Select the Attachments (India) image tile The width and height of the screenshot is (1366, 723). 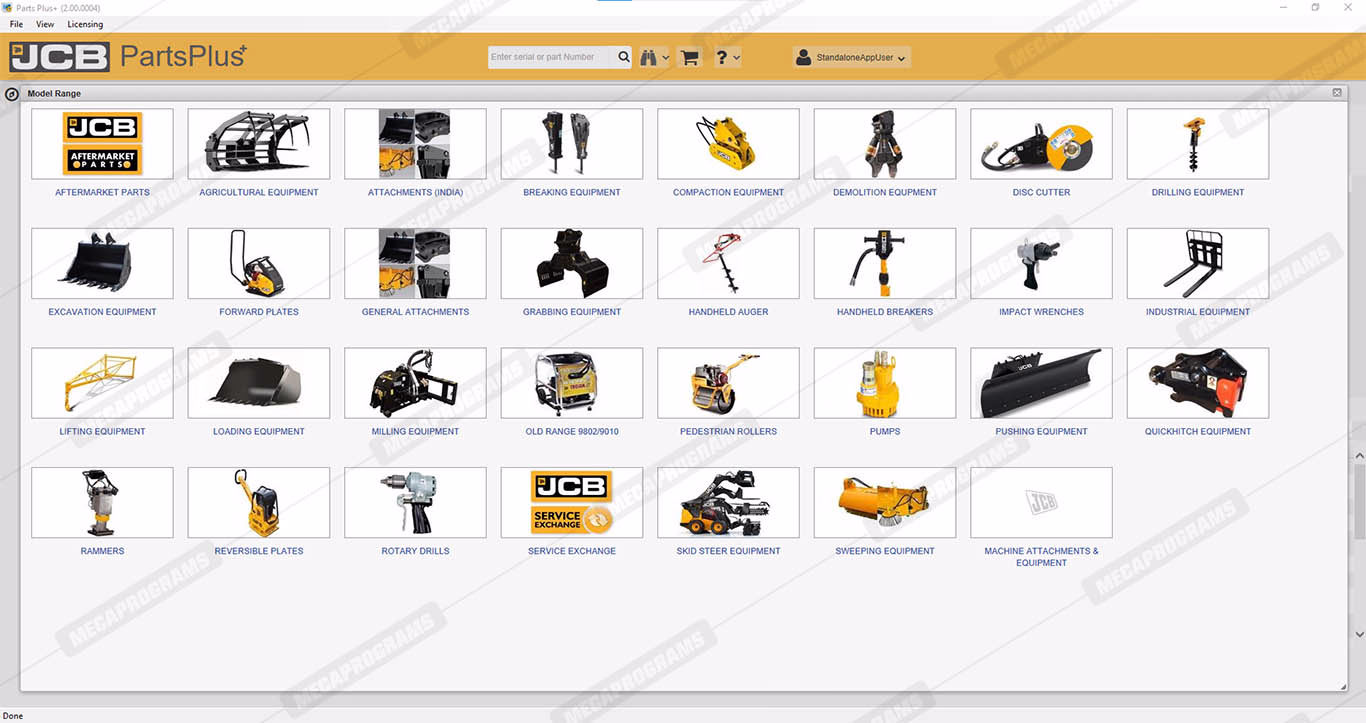[415, 144]
